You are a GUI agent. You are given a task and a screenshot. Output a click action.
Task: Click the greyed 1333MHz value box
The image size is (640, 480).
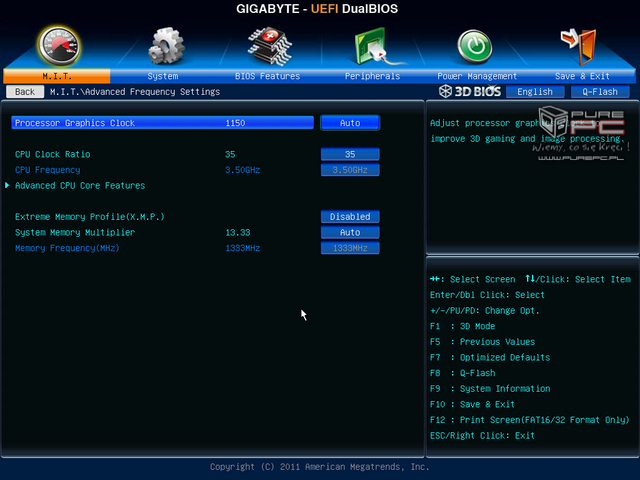(x=350, y=248)
